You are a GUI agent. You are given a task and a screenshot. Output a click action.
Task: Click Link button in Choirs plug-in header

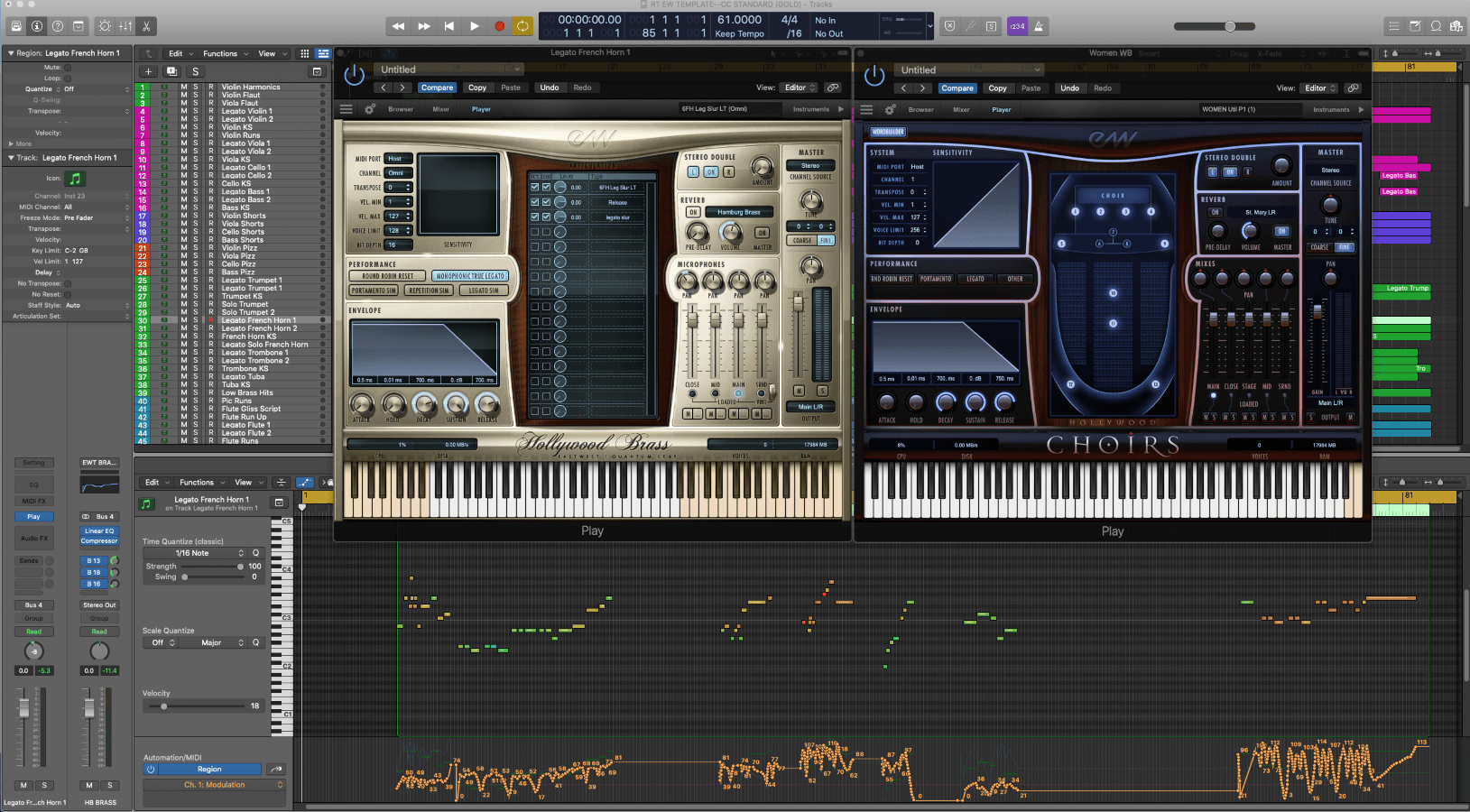click(1353, 88)
